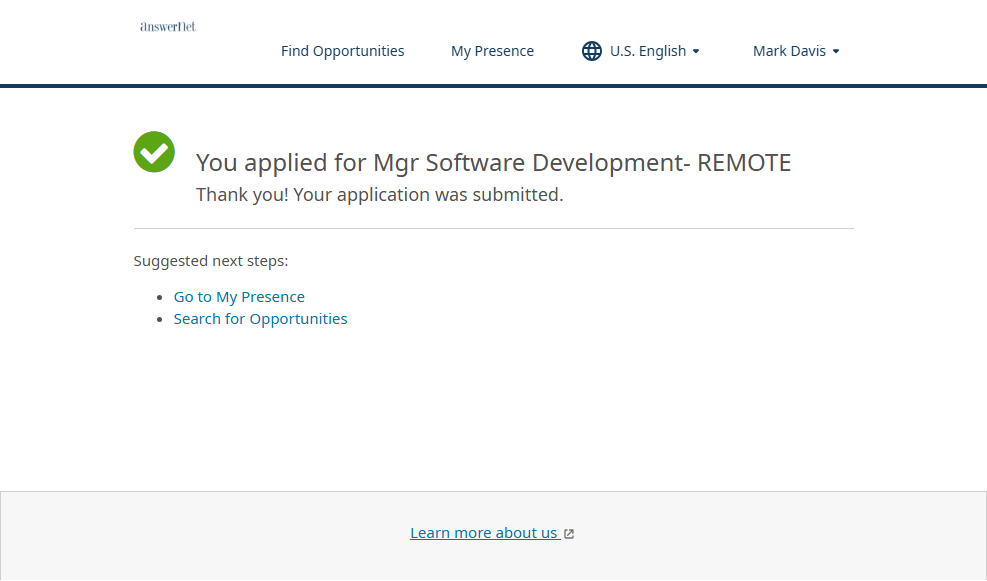This screenshot has width=987, height=581.
Task: Expand the caret arrow beside U.S. English
Action: pos(696,51)
